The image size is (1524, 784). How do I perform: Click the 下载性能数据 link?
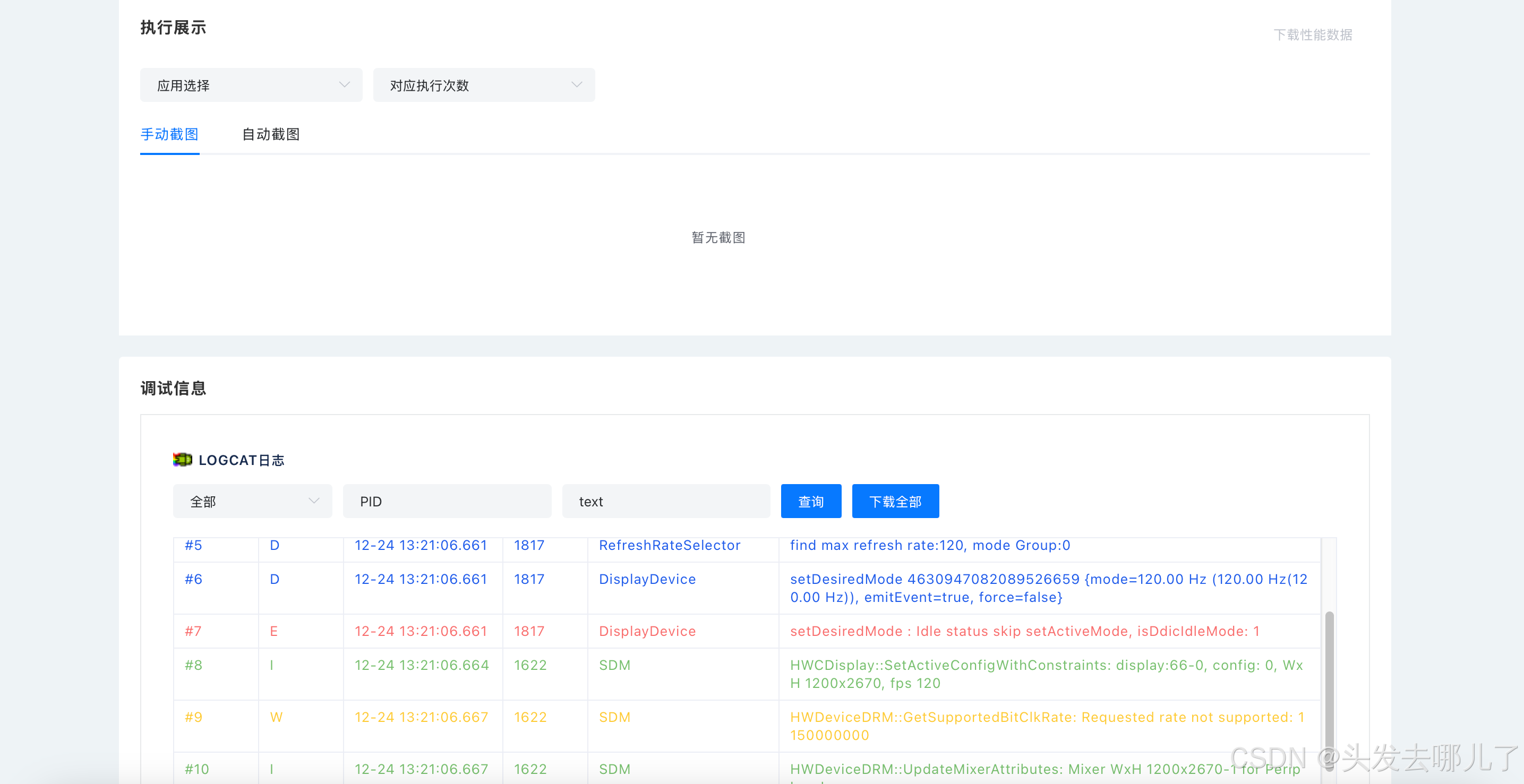point(1312,35)
